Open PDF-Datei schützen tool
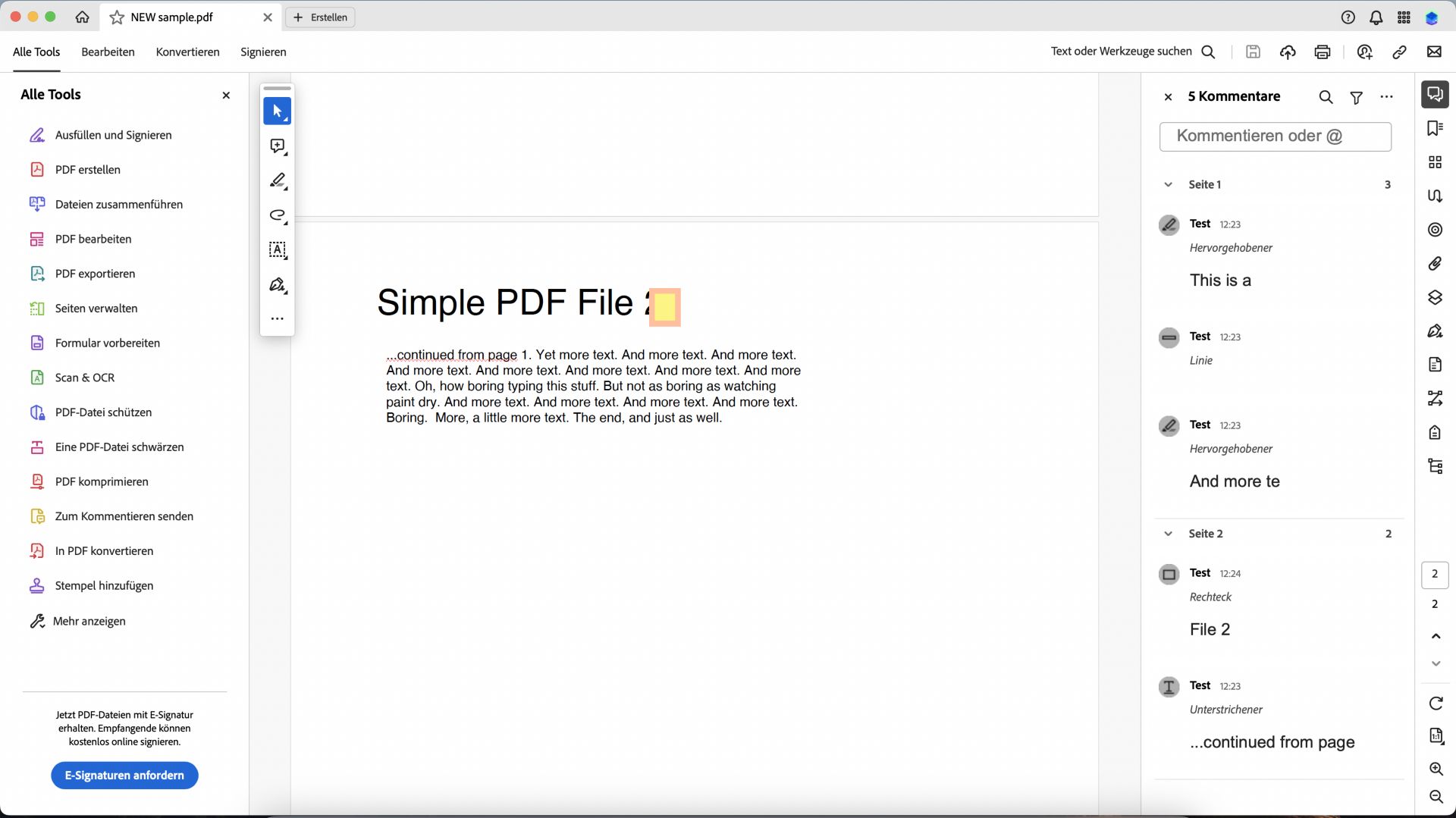Viewport: 1456px width, 818px height. [91, 412]
